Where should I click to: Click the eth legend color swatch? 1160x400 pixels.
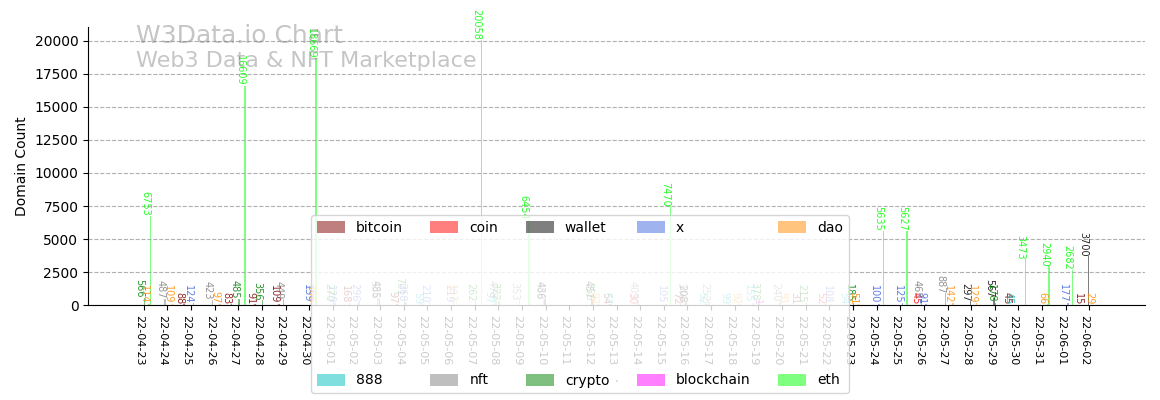tap(793, 380)
